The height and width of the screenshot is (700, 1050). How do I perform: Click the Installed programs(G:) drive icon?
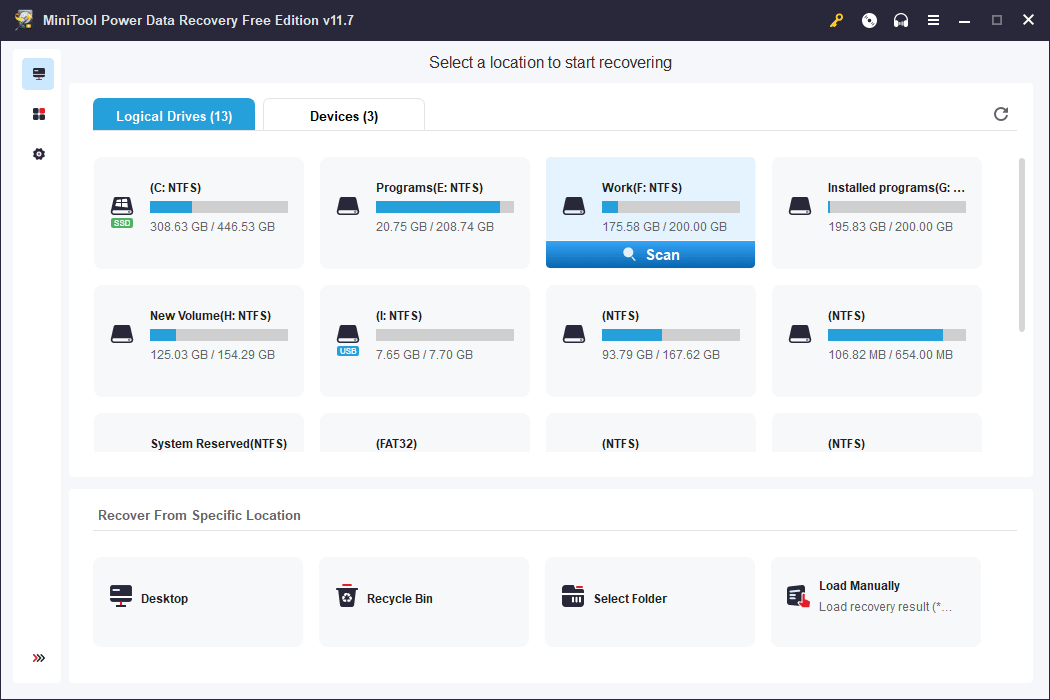(x=800, y=206)
